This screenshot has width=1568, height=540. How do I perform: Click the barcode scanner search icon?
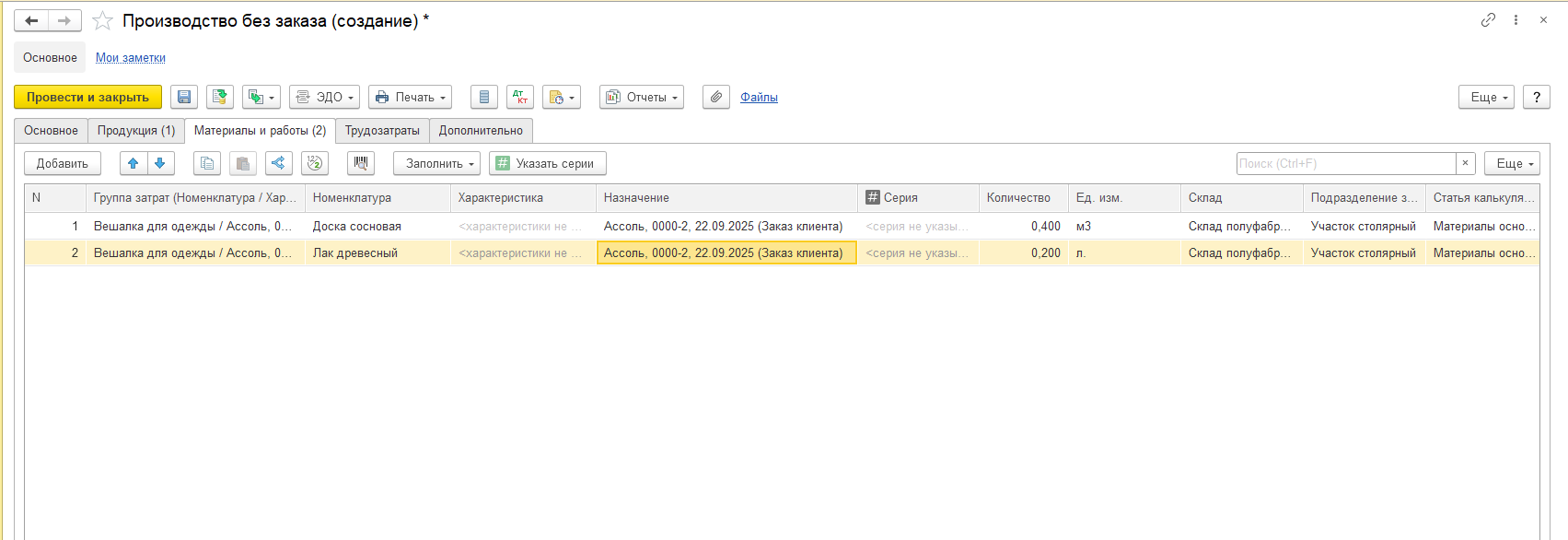[361, 163]
